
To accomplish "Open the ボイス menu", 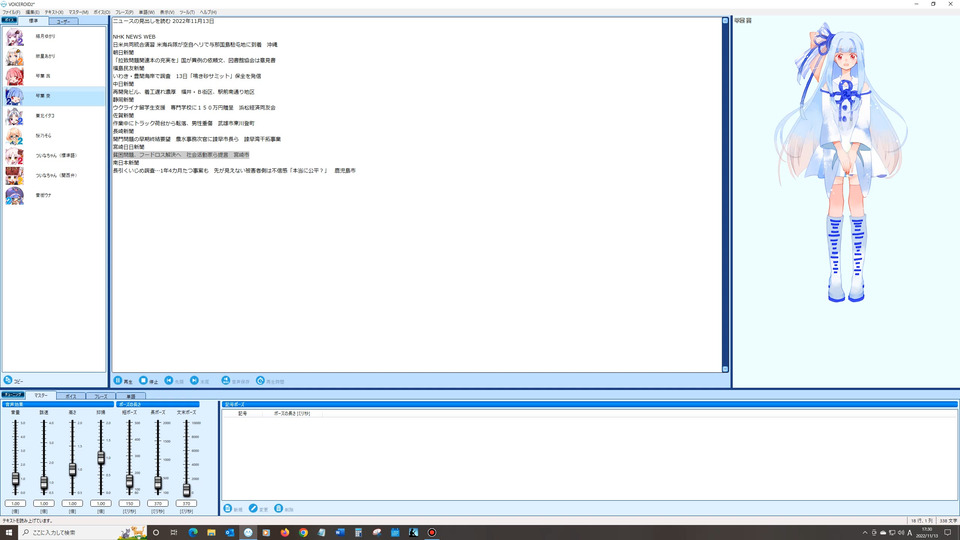I will coord(102,12).
